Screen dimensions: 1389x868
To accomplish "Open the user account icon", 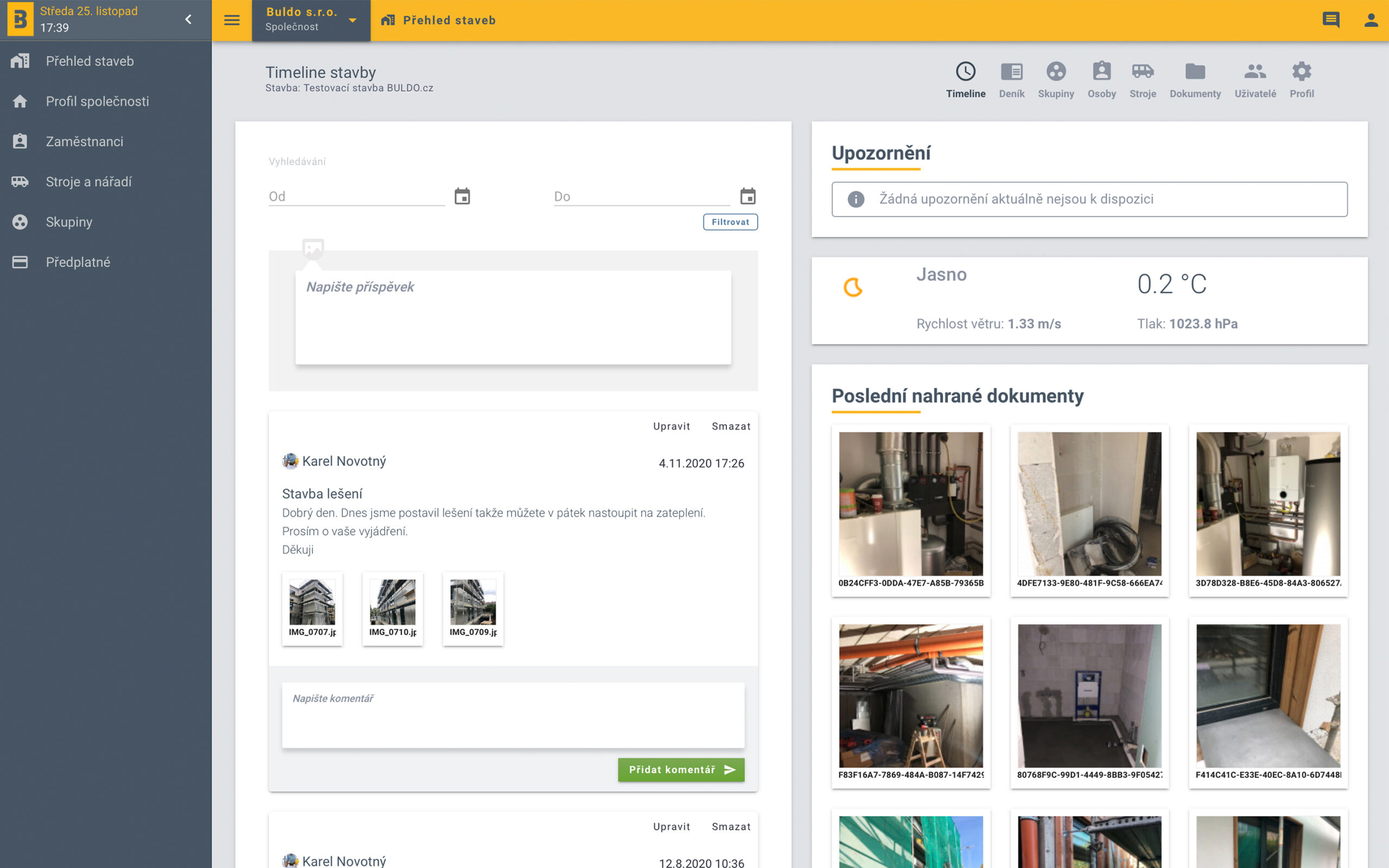I will (x=1371, y=20).
